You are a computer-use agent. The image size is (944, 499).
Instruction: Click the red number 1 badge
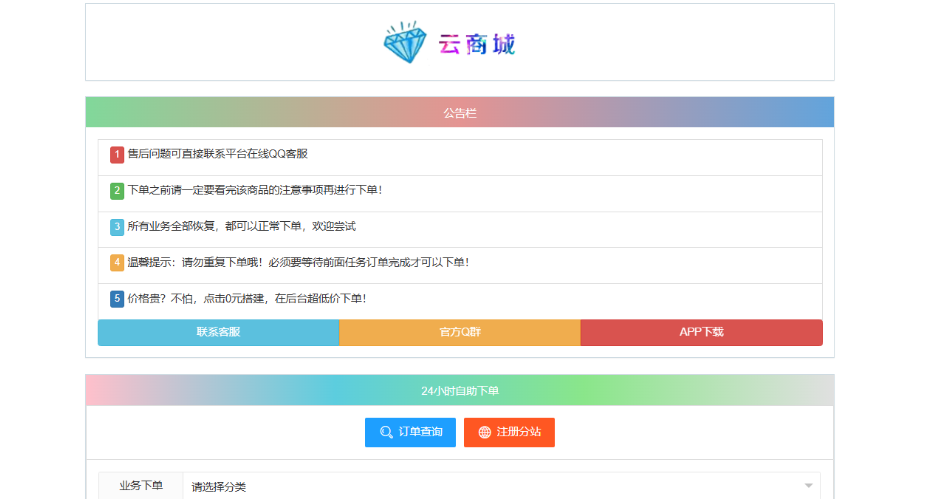117,155
